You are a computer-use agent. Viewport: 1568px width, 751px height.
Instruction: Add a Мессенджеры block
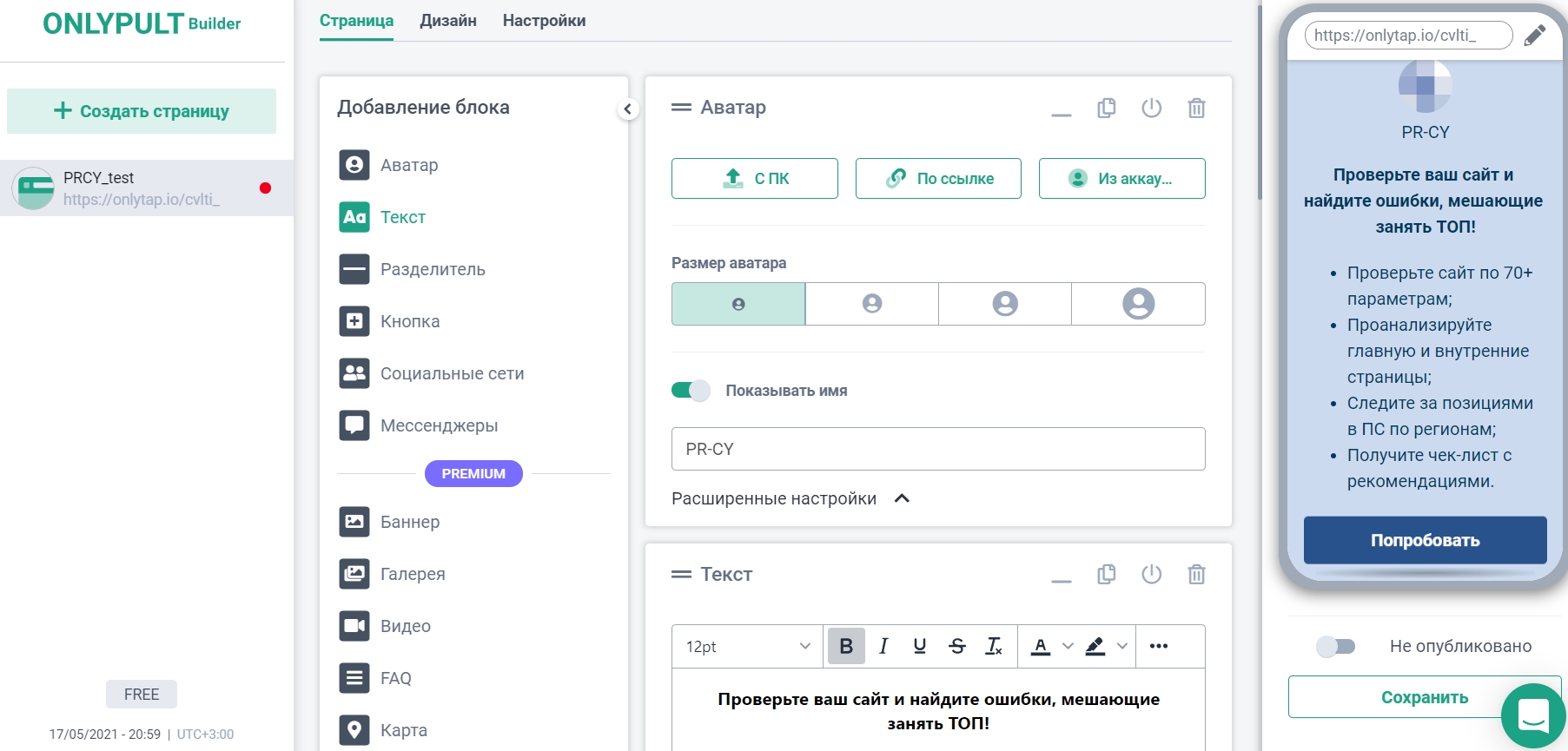418,425
